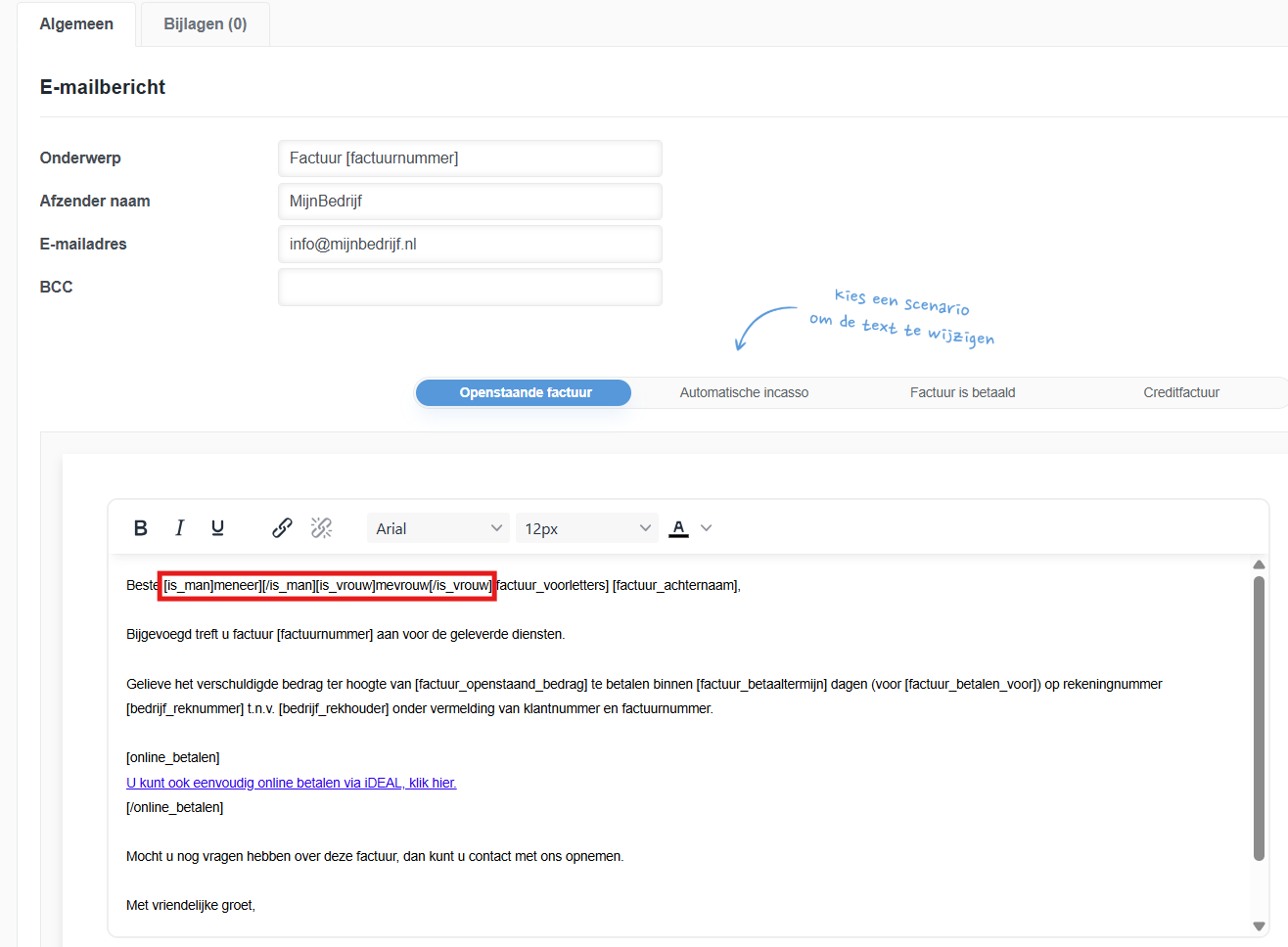Click the scroll-up arrow of the editor
The width and height of the screenshot is (1288, 947).
1259,563
